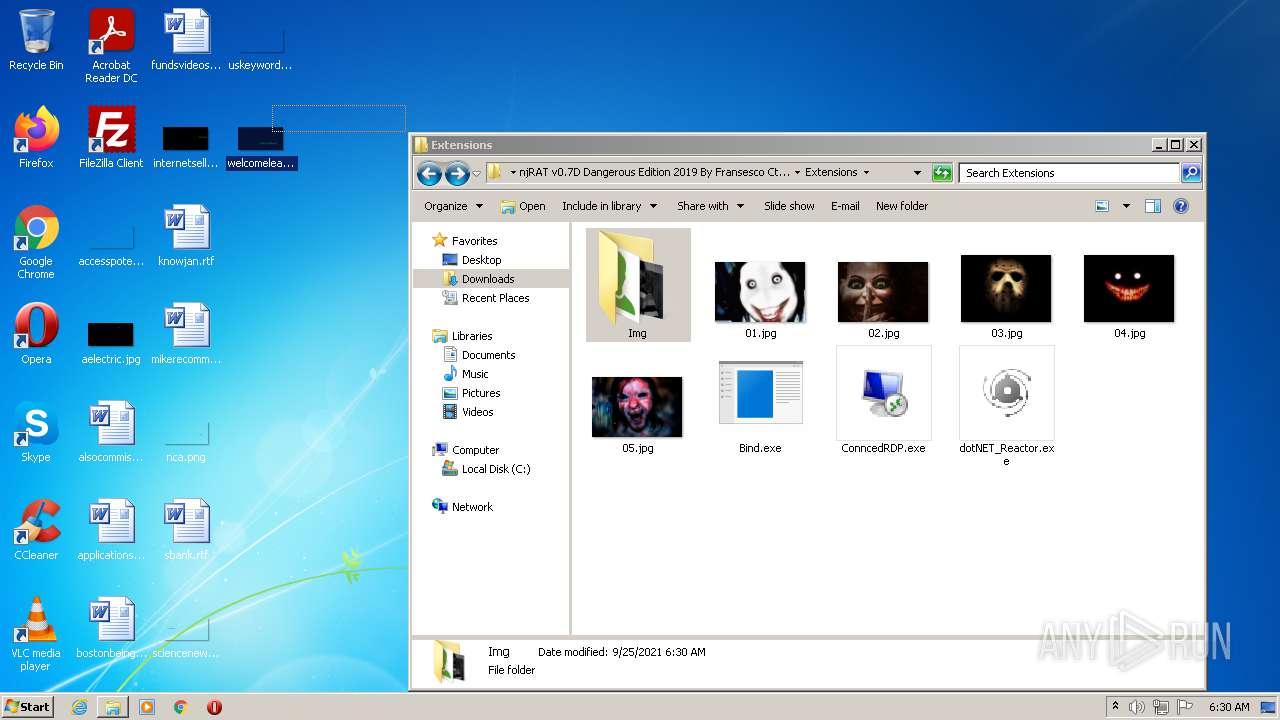Select the 01.jpg thumbnail
The width and height of the screenshot is (1280, 720).
tap(760, 298)
